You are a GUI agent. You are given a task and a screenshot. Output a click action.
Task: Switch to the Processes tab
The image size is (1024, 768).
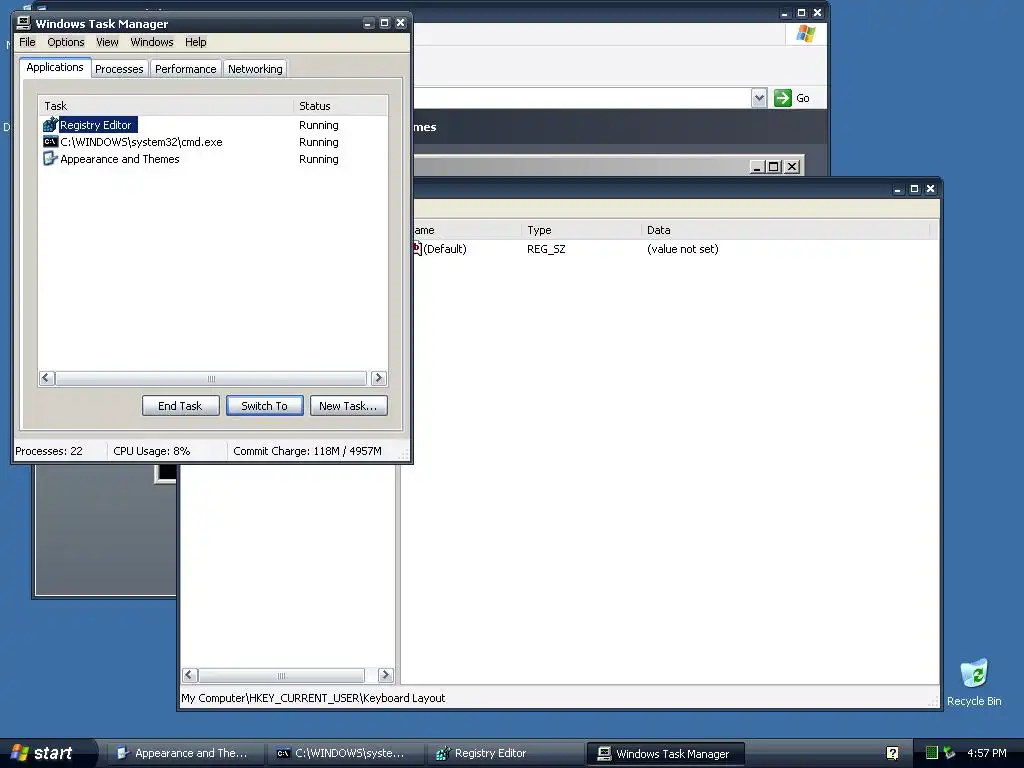click(119, 69)
